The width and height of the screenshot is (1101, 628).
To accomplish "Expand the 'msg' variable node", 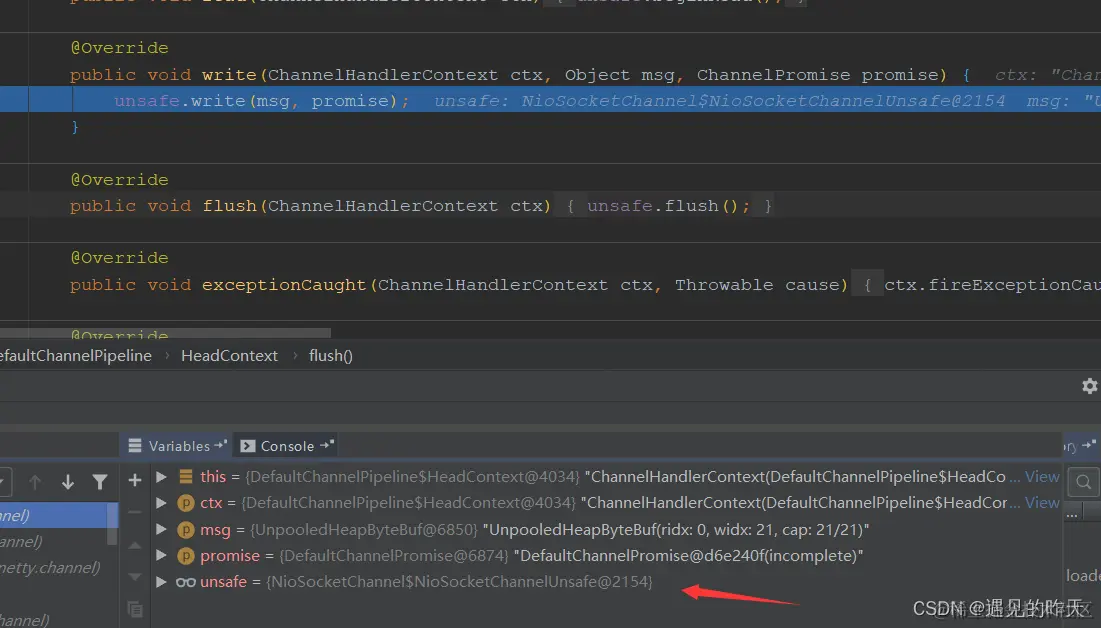I will click(161, 530).
